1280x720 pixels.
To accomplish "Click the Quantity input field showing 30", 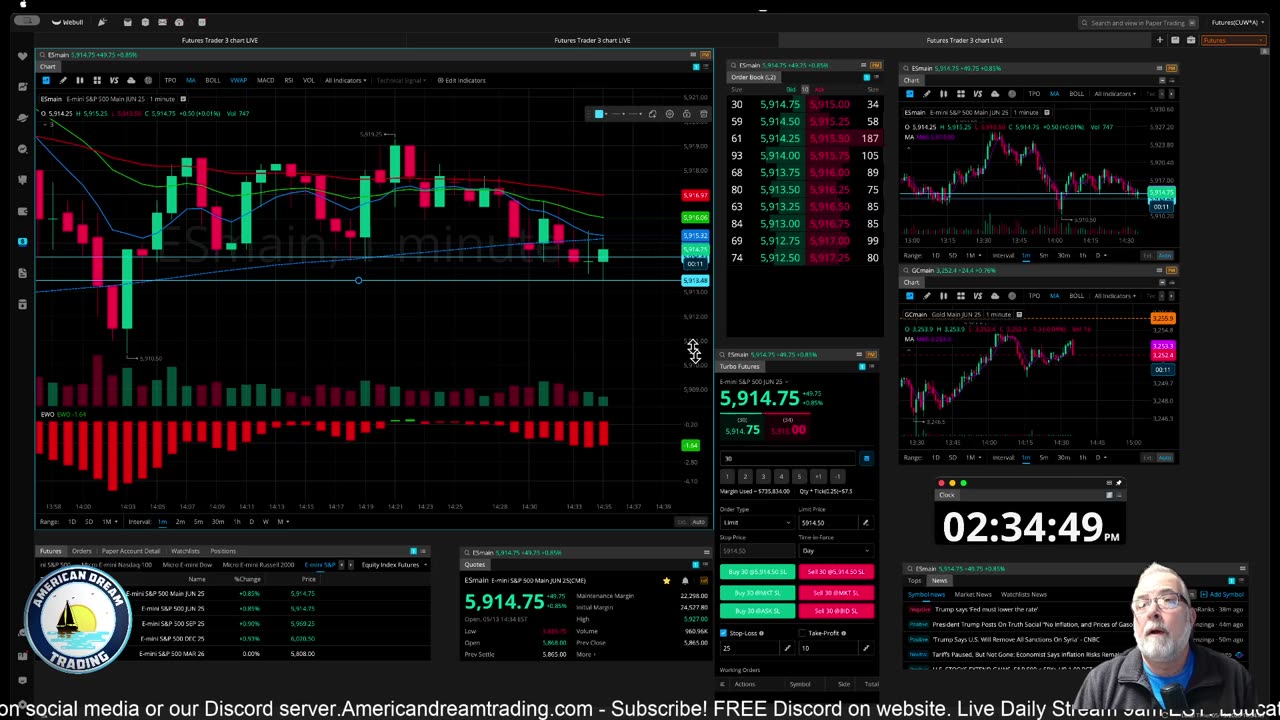I will click(789, 459).
